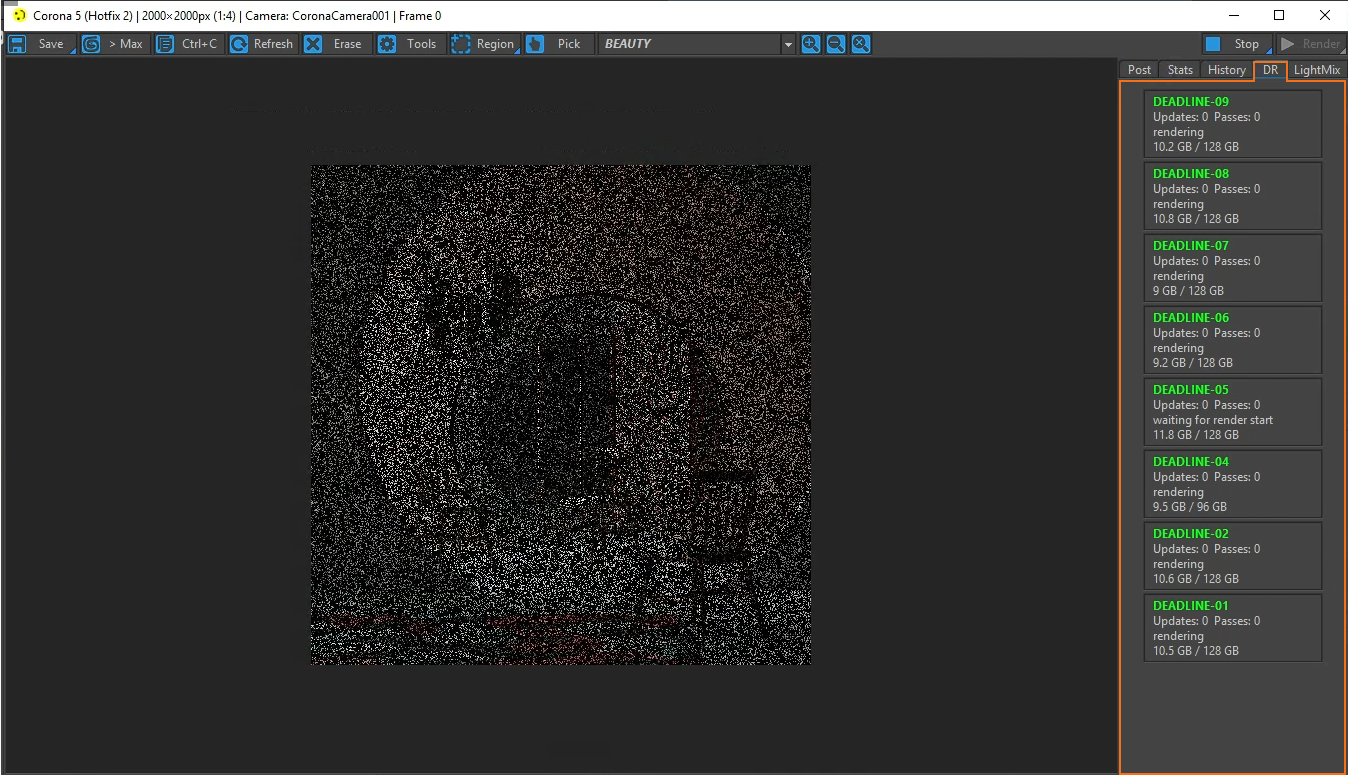Open Tools via the gear icon
The height and width of the screenshot is (775, 1348).
pyautogui.click(x=387, y=44)
